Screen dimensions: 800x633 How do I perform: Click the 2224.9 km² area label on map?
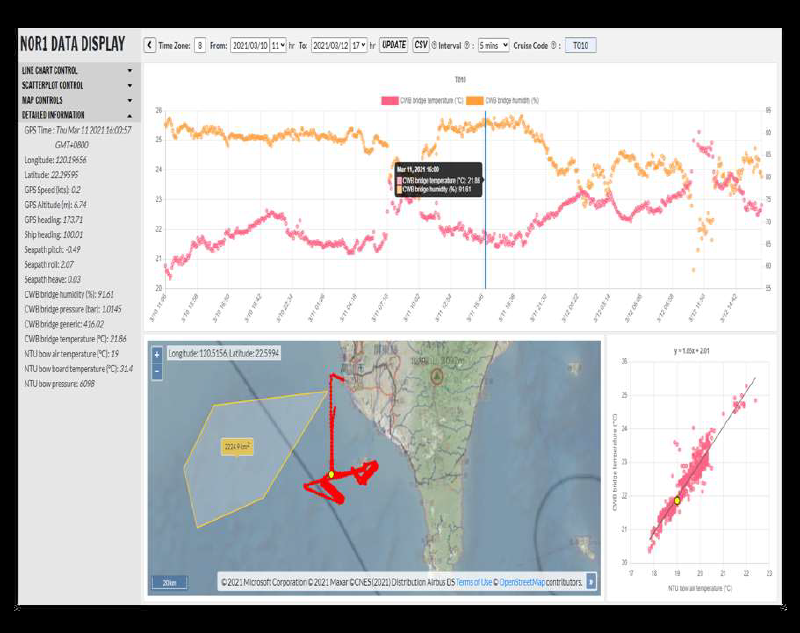pyautogui.click(x=237, y=447)
